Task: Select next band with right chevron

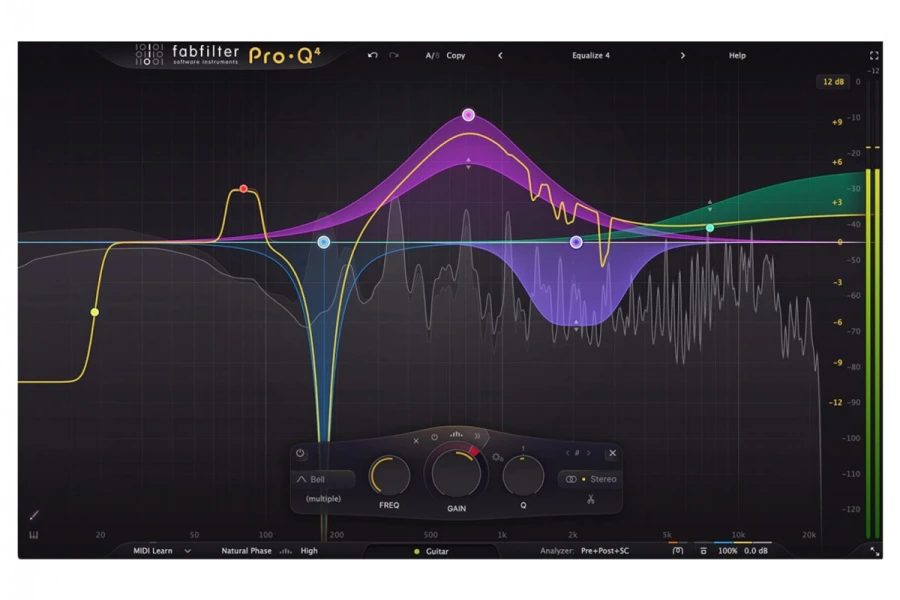Action: pyautogui.click(x=588, y=453)
